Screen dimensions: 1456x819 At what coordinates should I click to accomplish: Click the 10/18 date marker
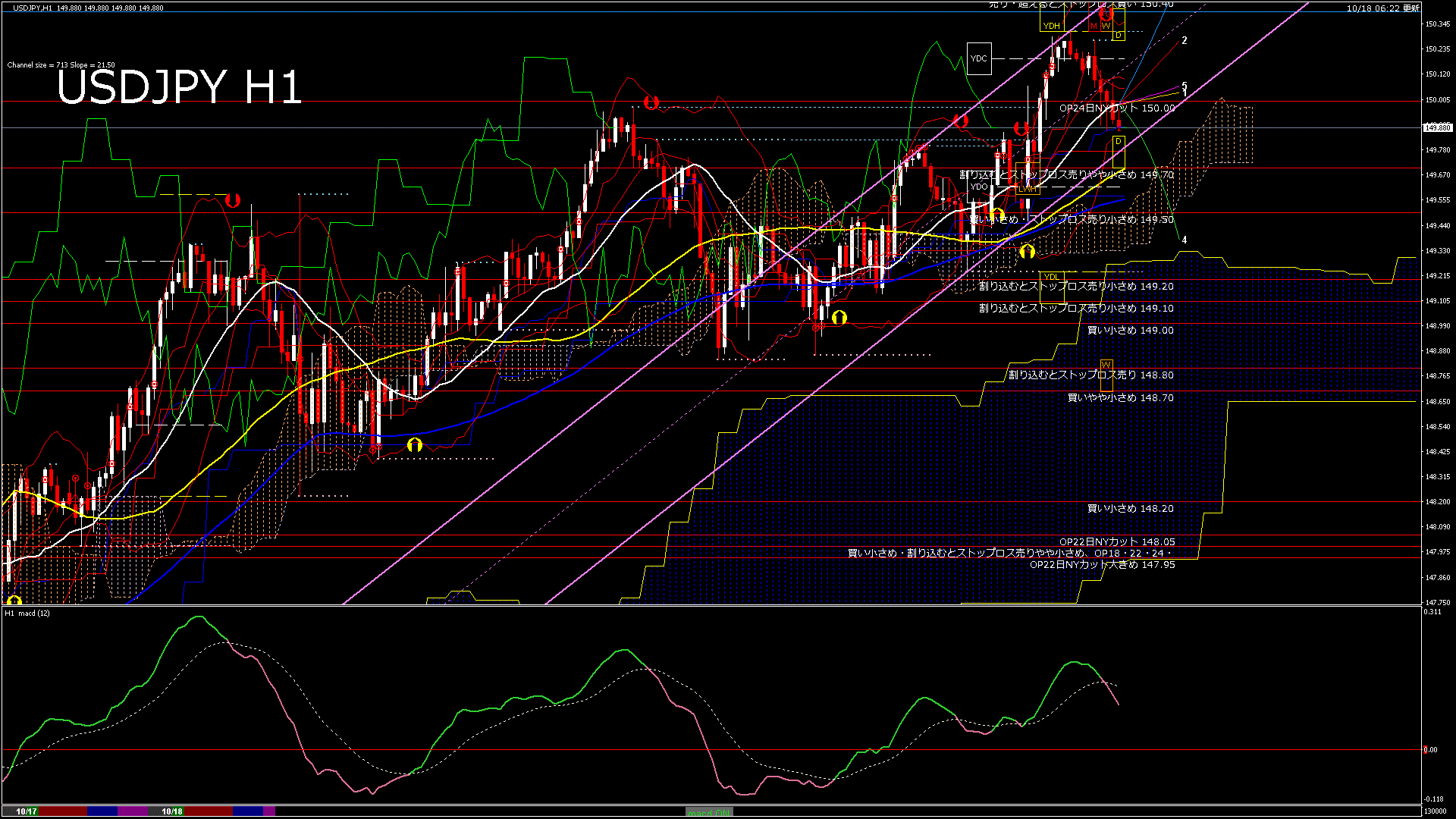pos(172,811)
